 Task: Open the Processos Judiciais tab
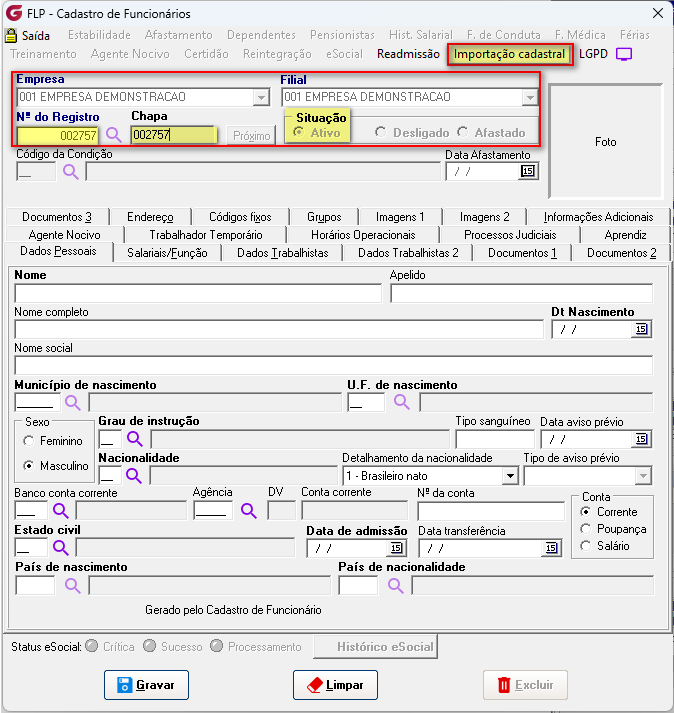[510, 235]
